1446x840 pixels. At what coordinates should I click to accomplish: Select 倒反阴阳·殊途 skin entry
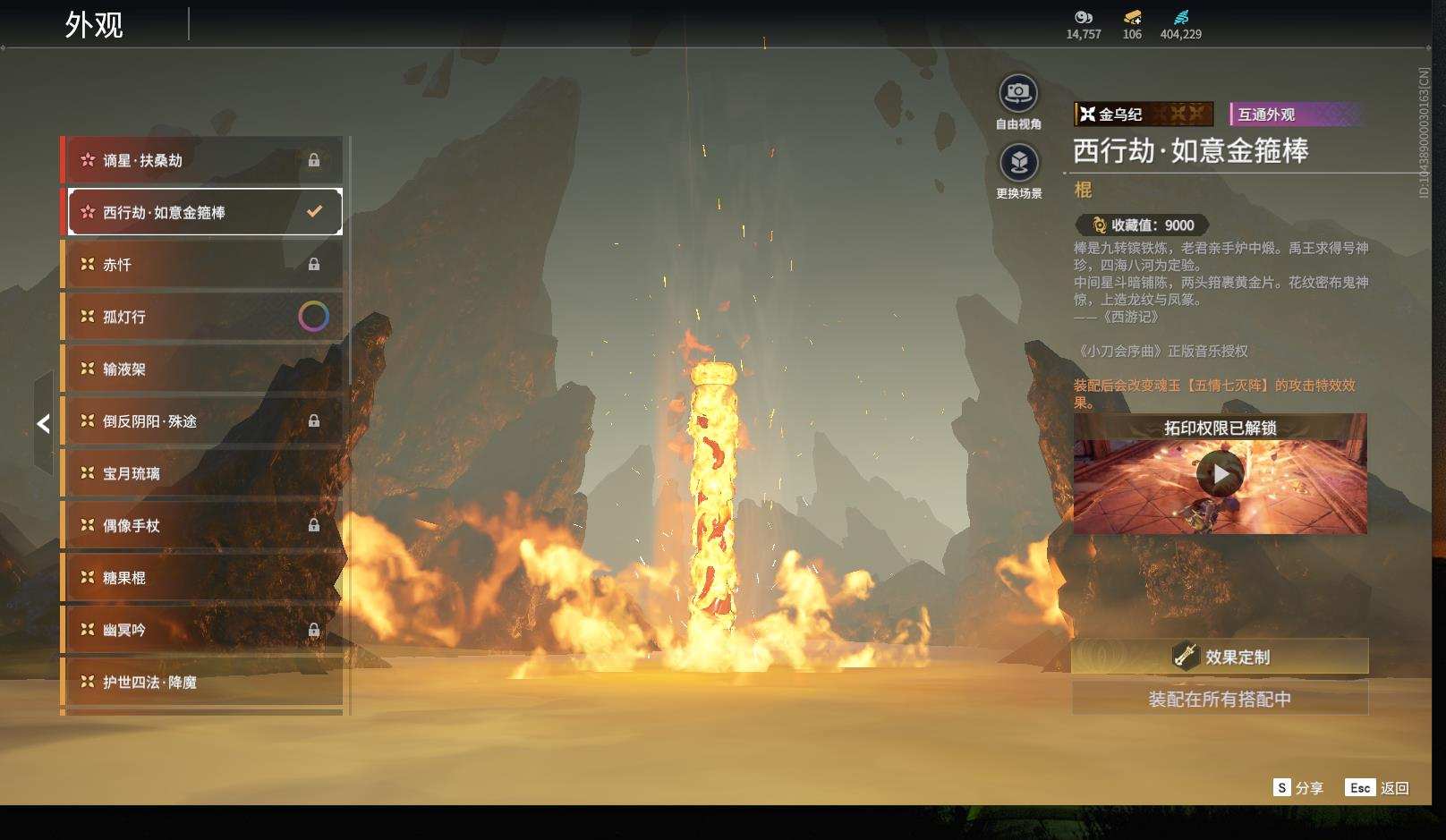point(202,420)
